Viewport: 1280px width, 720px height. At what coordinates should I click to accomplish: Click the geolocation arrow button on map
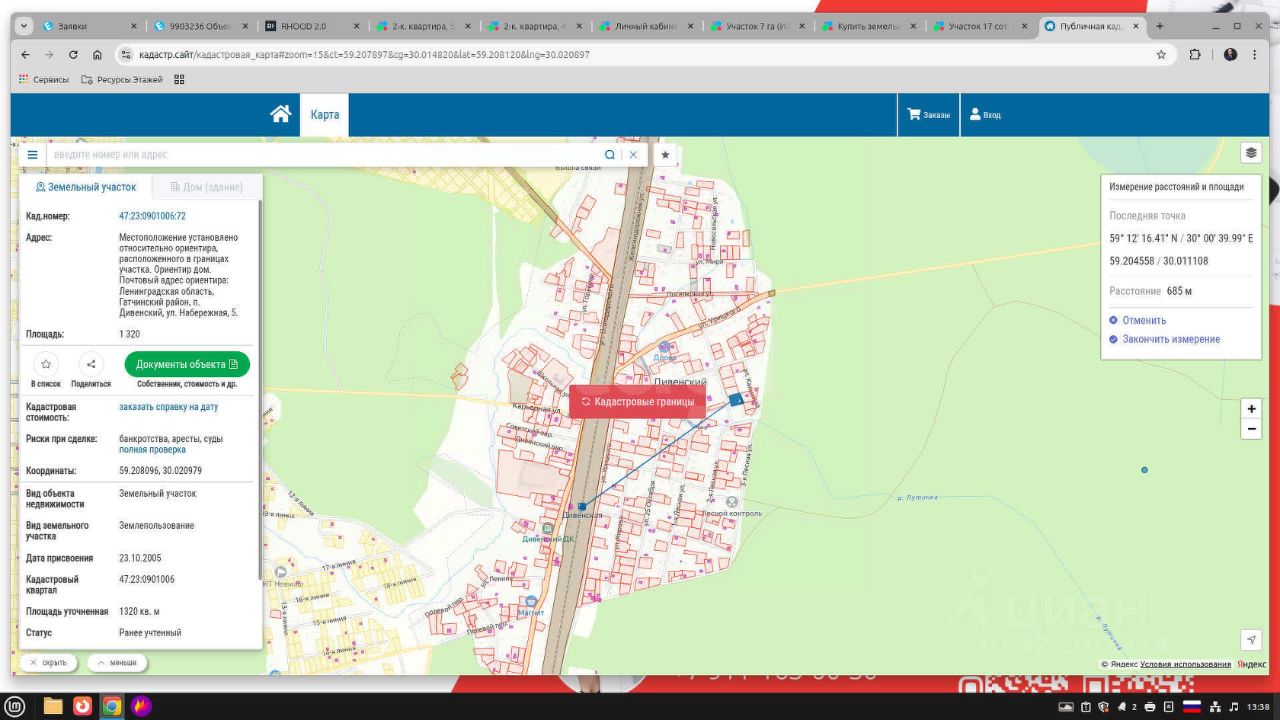tap(1251, 640)
